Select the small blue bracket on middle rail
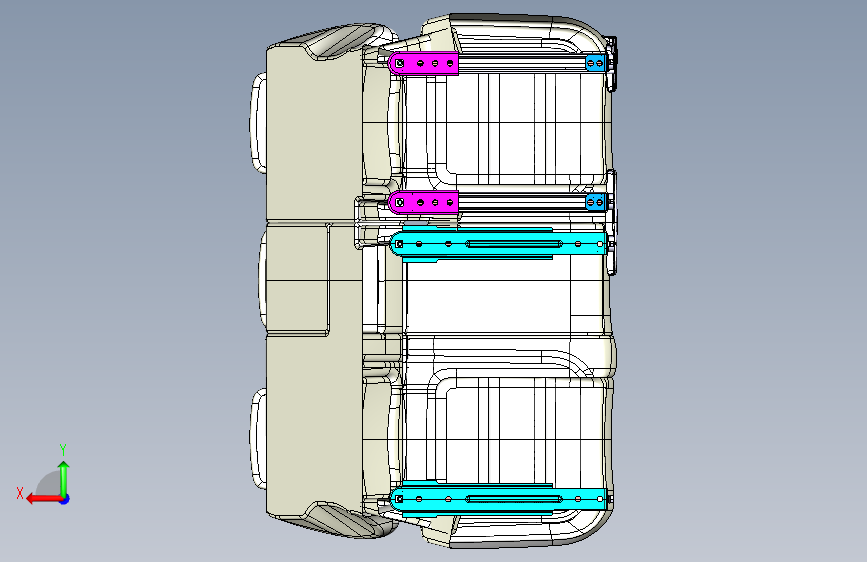This screenshot has width=867, height=562. [x=595, y=202]
